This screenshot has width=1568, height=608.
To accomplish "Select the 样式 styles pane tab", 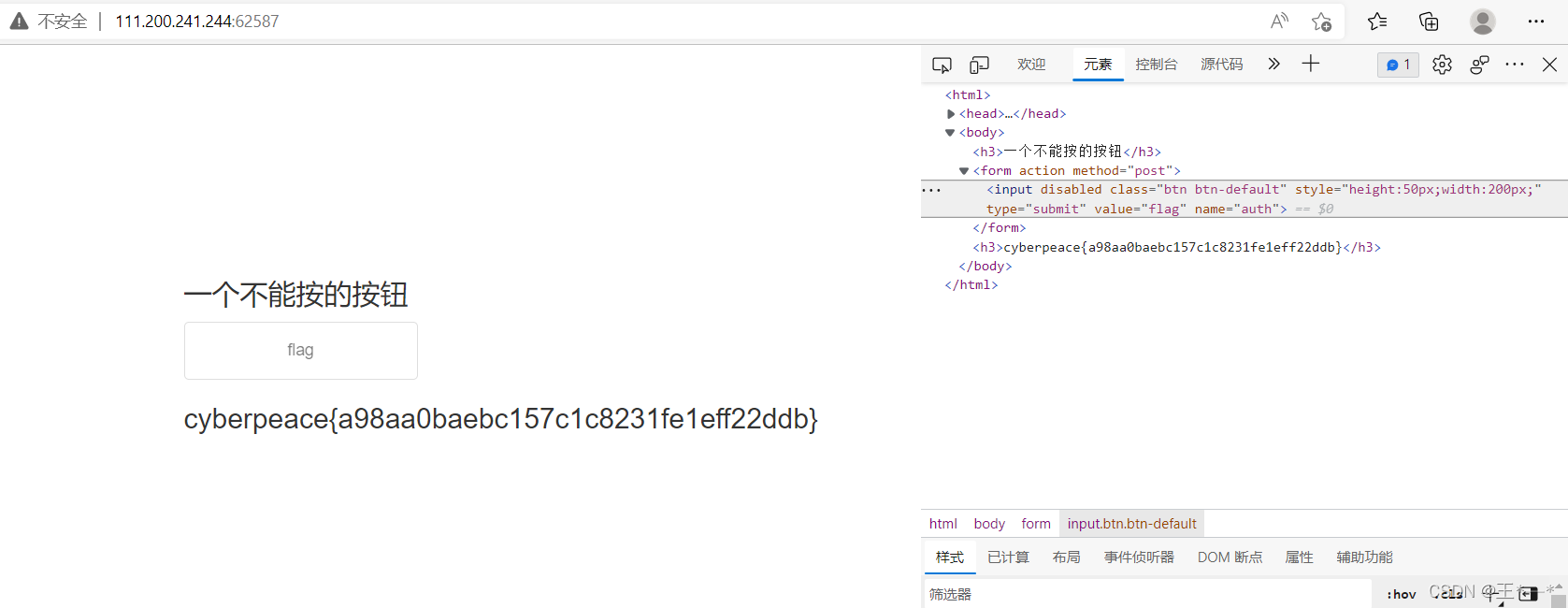I will [950, 557].
